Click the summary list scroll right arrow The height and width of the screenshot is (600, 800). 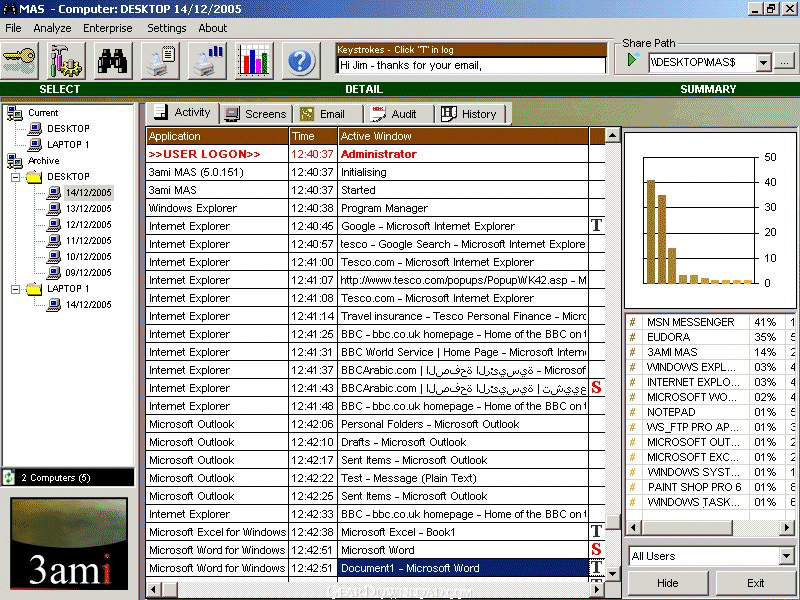(787, 527)
